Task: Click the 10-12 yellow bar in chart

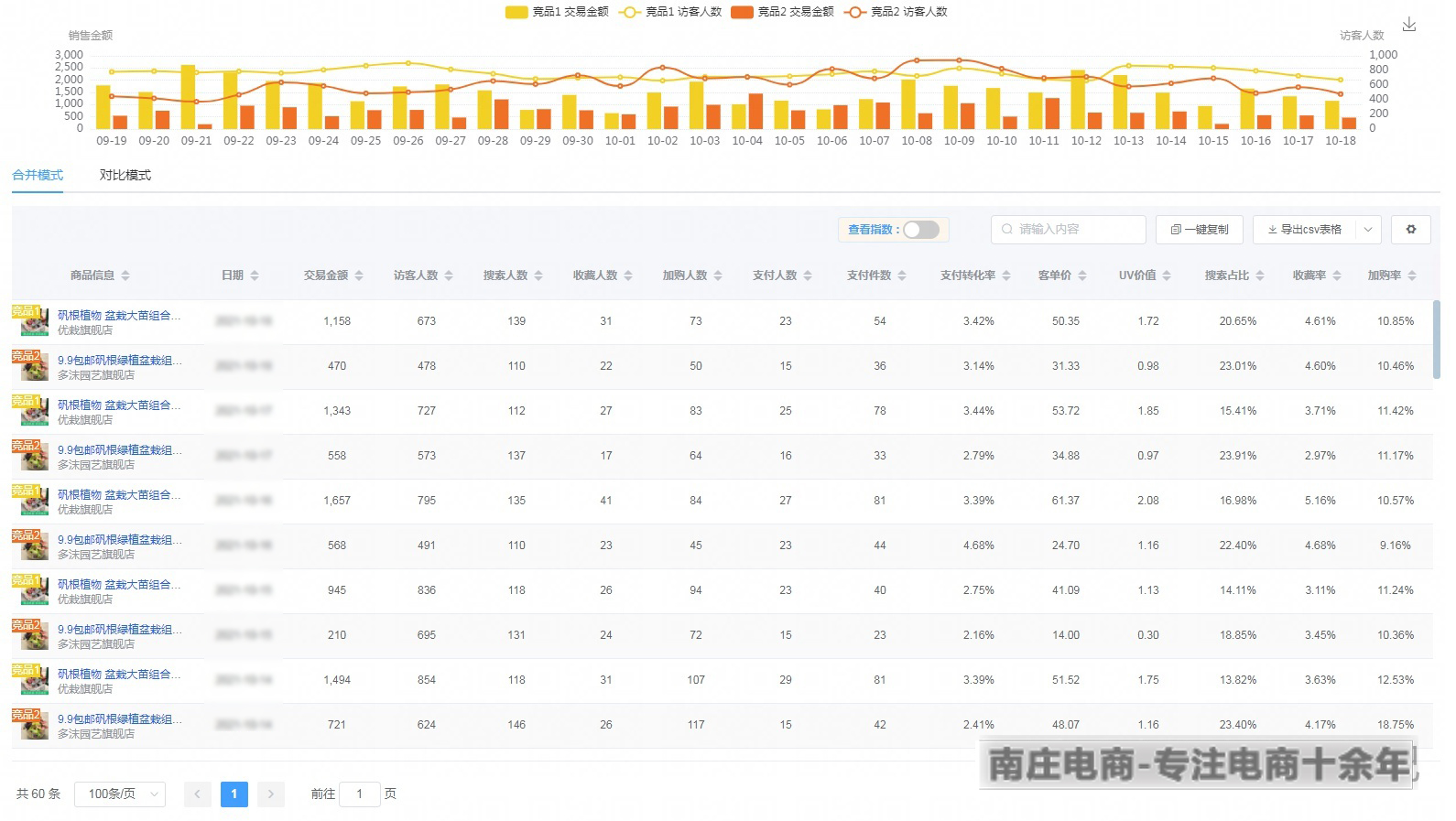Action: (x=1078, y=99)
